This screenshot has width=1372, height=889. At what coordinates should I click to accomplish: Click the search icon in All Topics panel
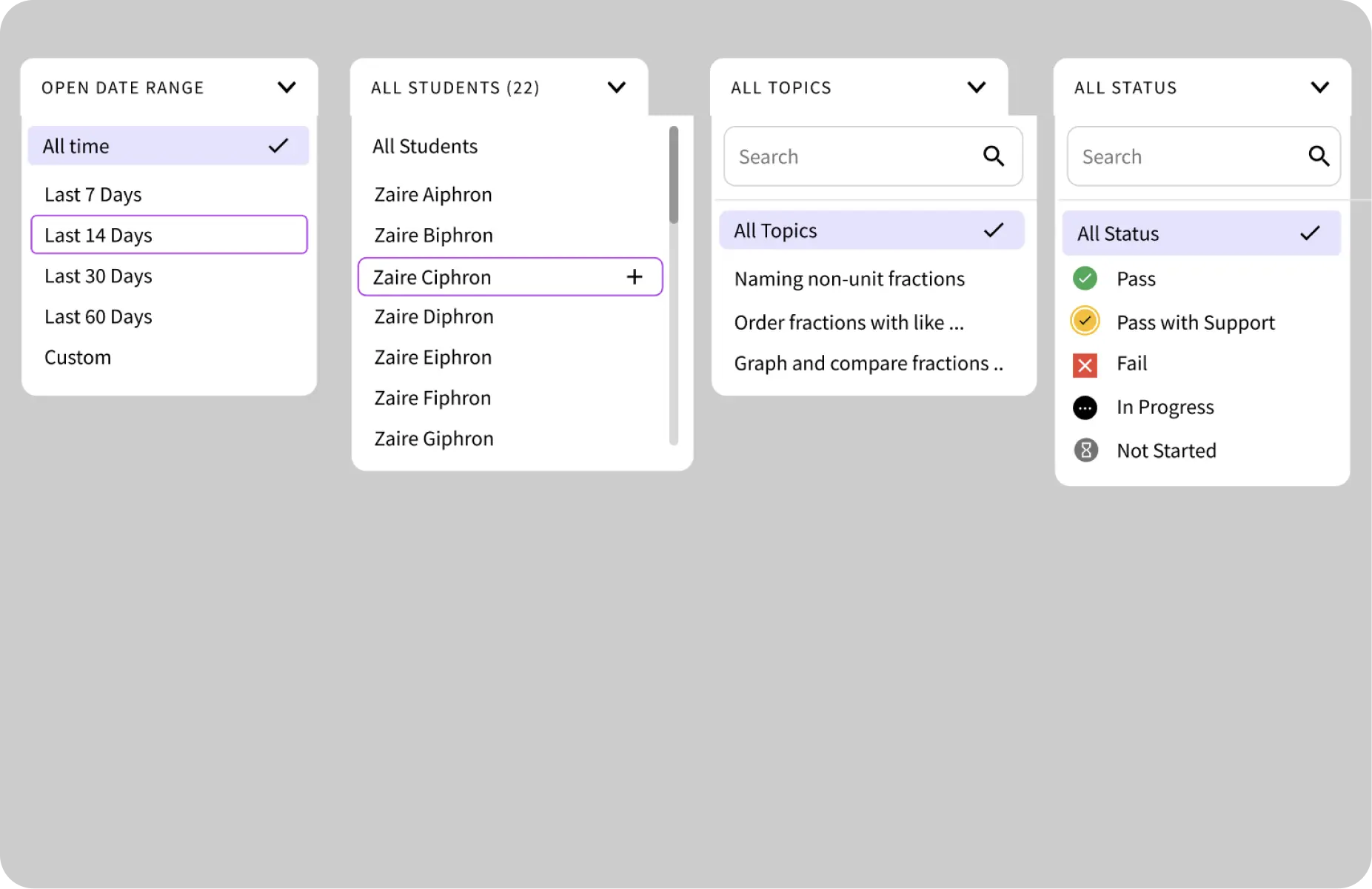pyautogui.click(x=994, y=156)
